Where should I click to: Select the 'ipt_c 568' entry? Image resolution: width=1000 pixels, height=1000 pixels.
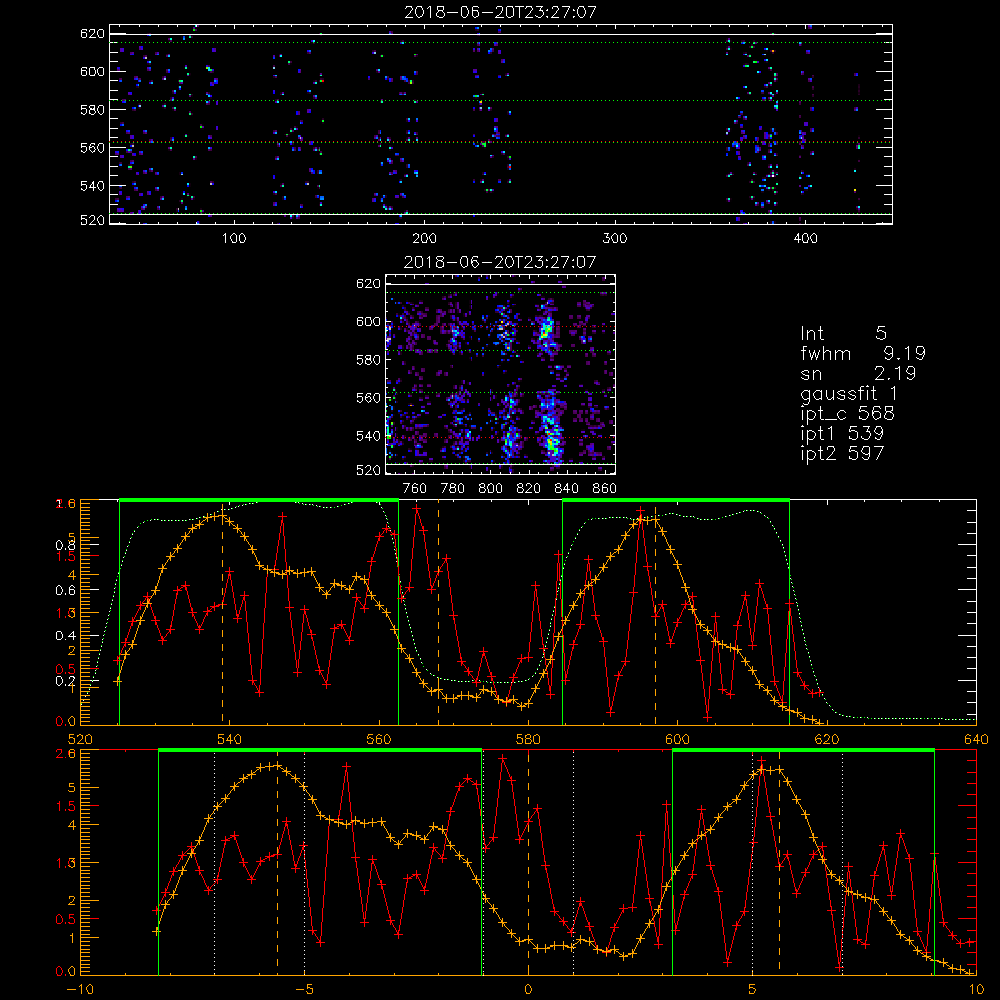pyautogui.click(x=848, y=414)
